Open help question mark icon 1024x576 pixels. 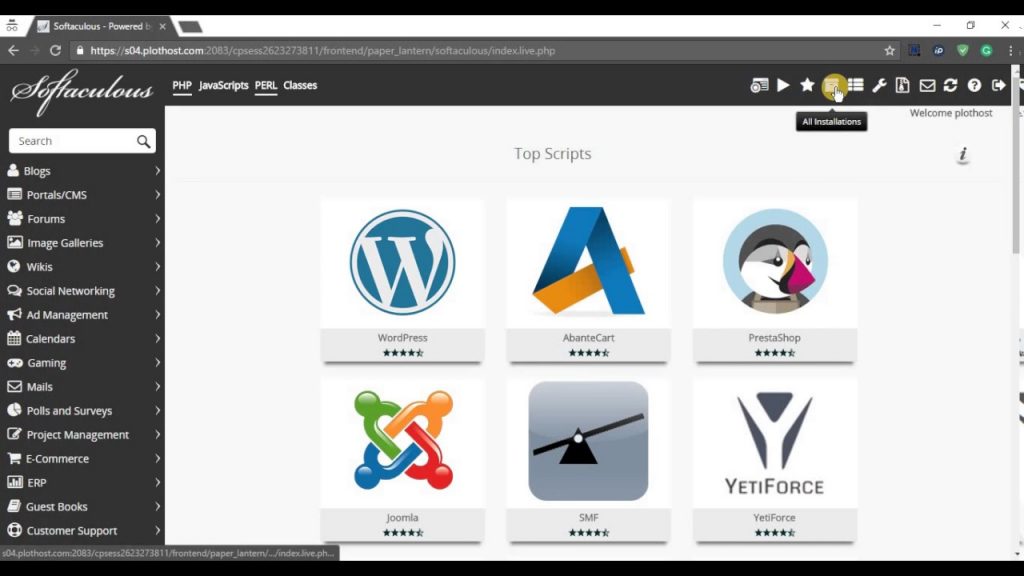(974, 85)
